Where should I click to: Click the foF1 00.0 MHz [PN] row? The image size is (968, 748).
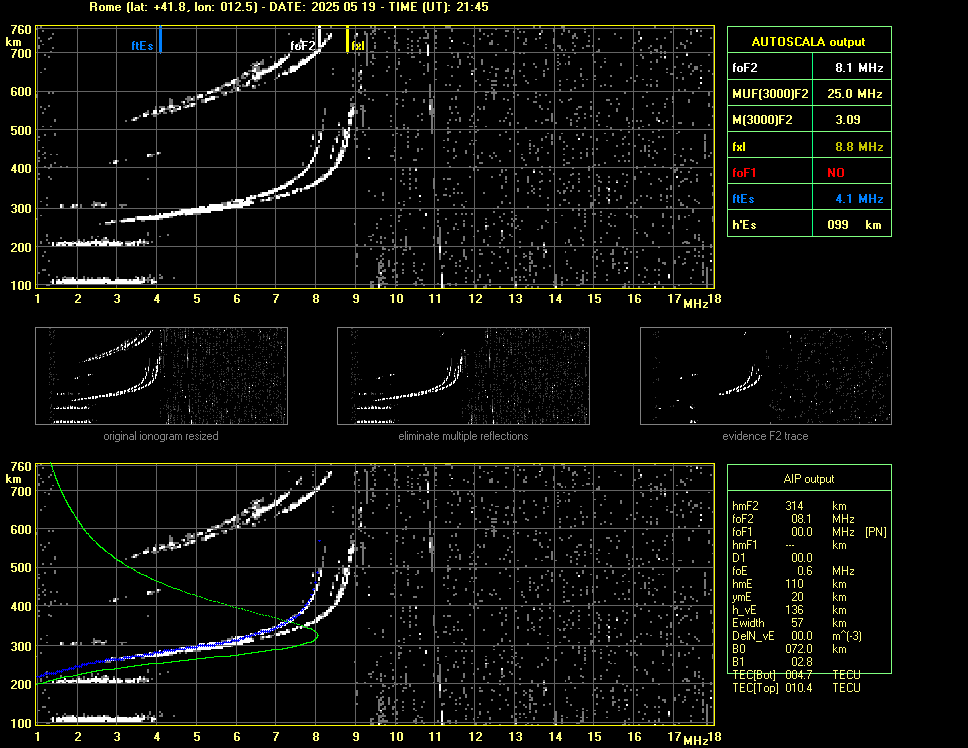pyautogui.click(x=809, y=531)
